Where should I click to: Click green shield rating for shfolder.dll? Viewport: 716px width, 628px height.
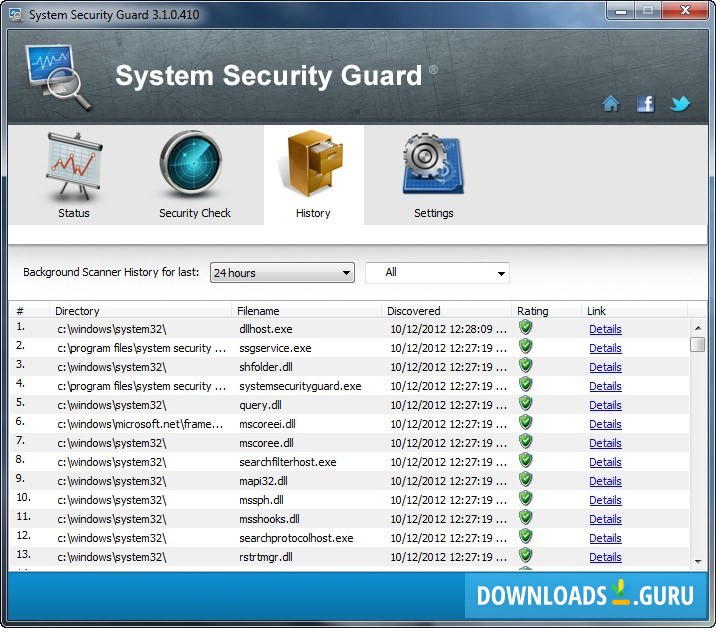pyautogui.click(x=526, y=366)
